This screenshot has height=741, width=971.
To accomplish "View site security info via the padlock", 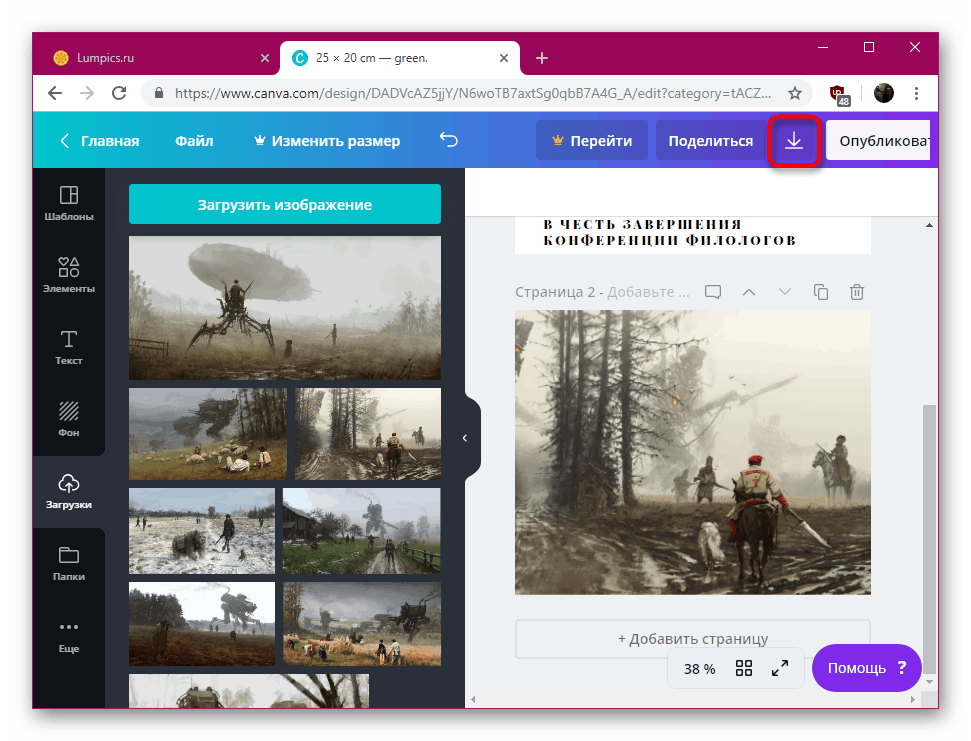I will pos(159,93).
